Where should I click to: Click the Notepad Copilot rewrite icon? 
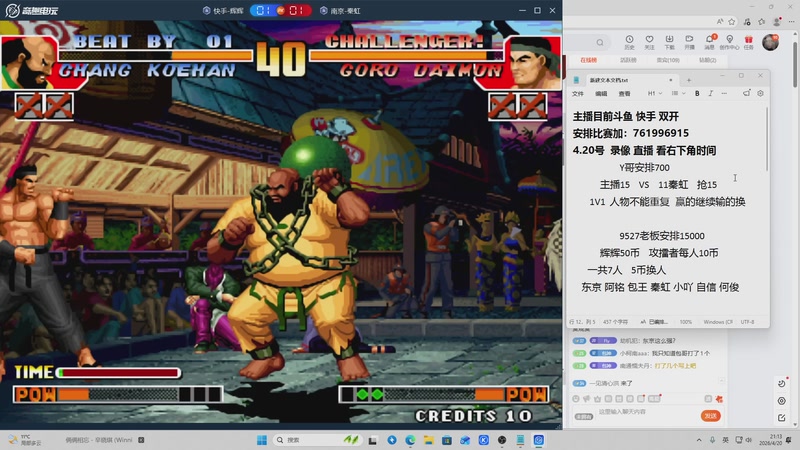tap(746, 93)
